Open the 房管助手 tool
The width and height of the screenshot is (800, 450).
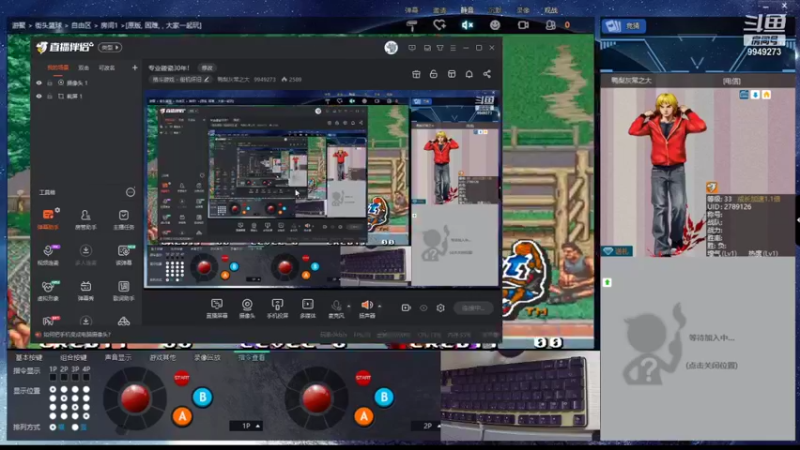click(x=85, y=219)
